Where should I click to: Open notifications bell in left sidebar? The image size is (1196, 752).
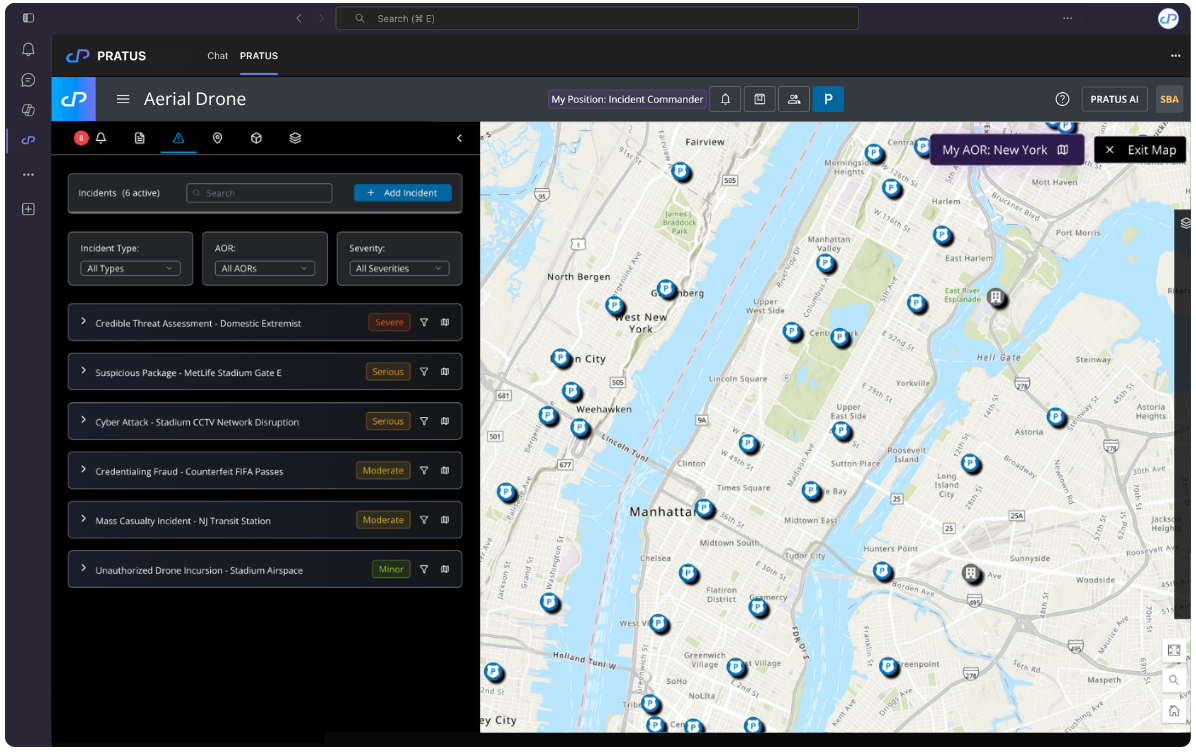[x=28, y=50]
